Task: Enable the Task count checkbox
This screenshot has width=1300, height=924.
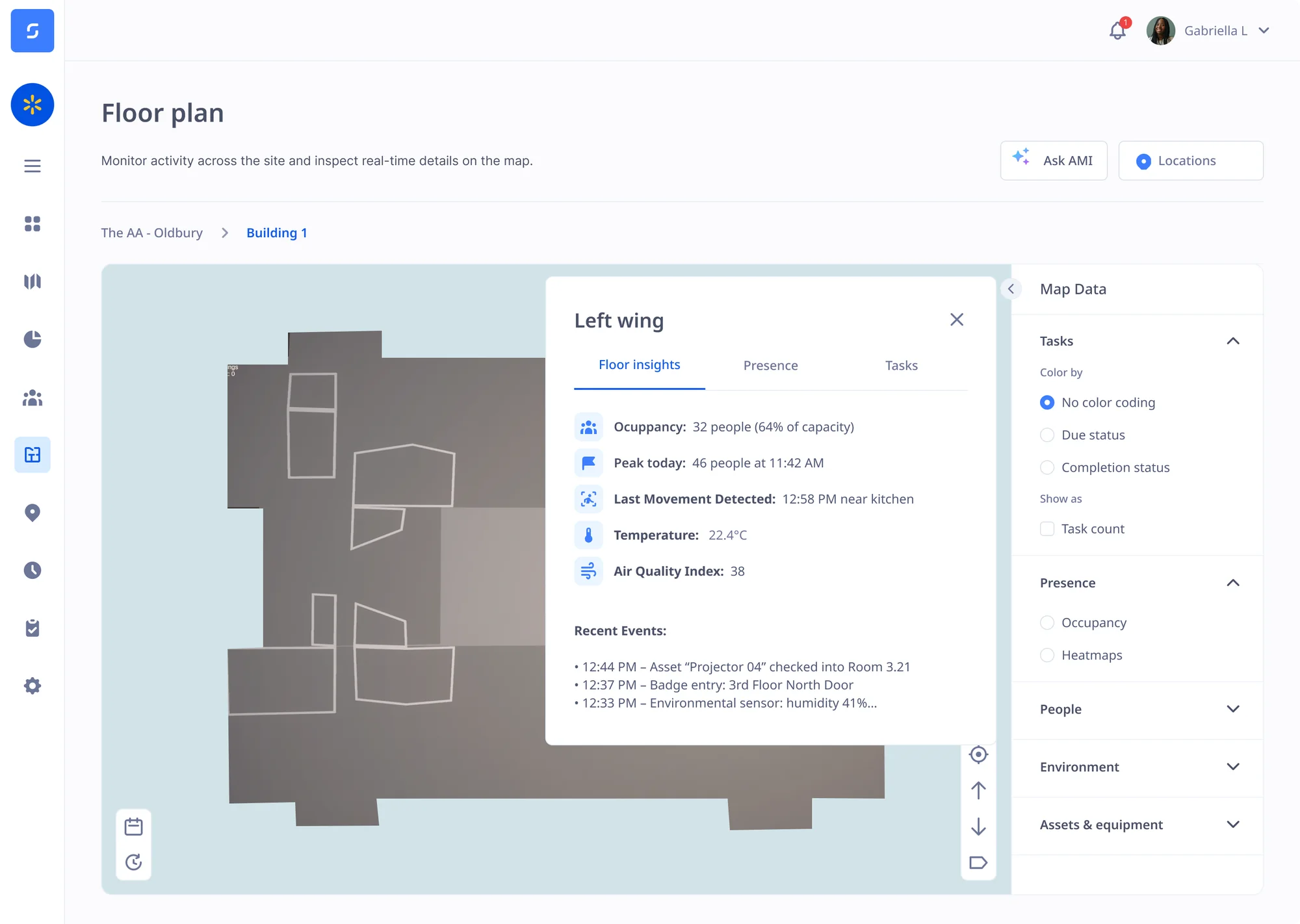Action: click(1047, 529)
